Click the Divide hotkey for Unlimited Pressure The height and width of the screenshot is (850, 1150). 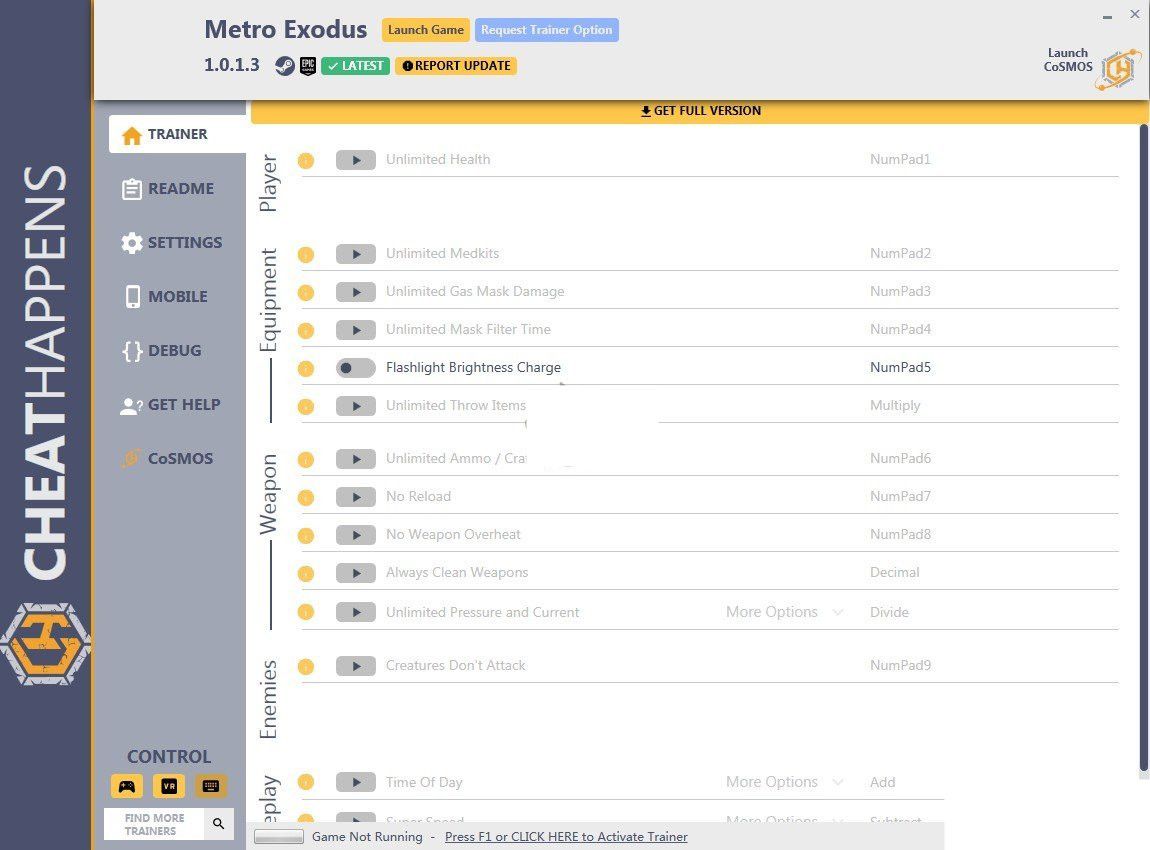point(889,612)
